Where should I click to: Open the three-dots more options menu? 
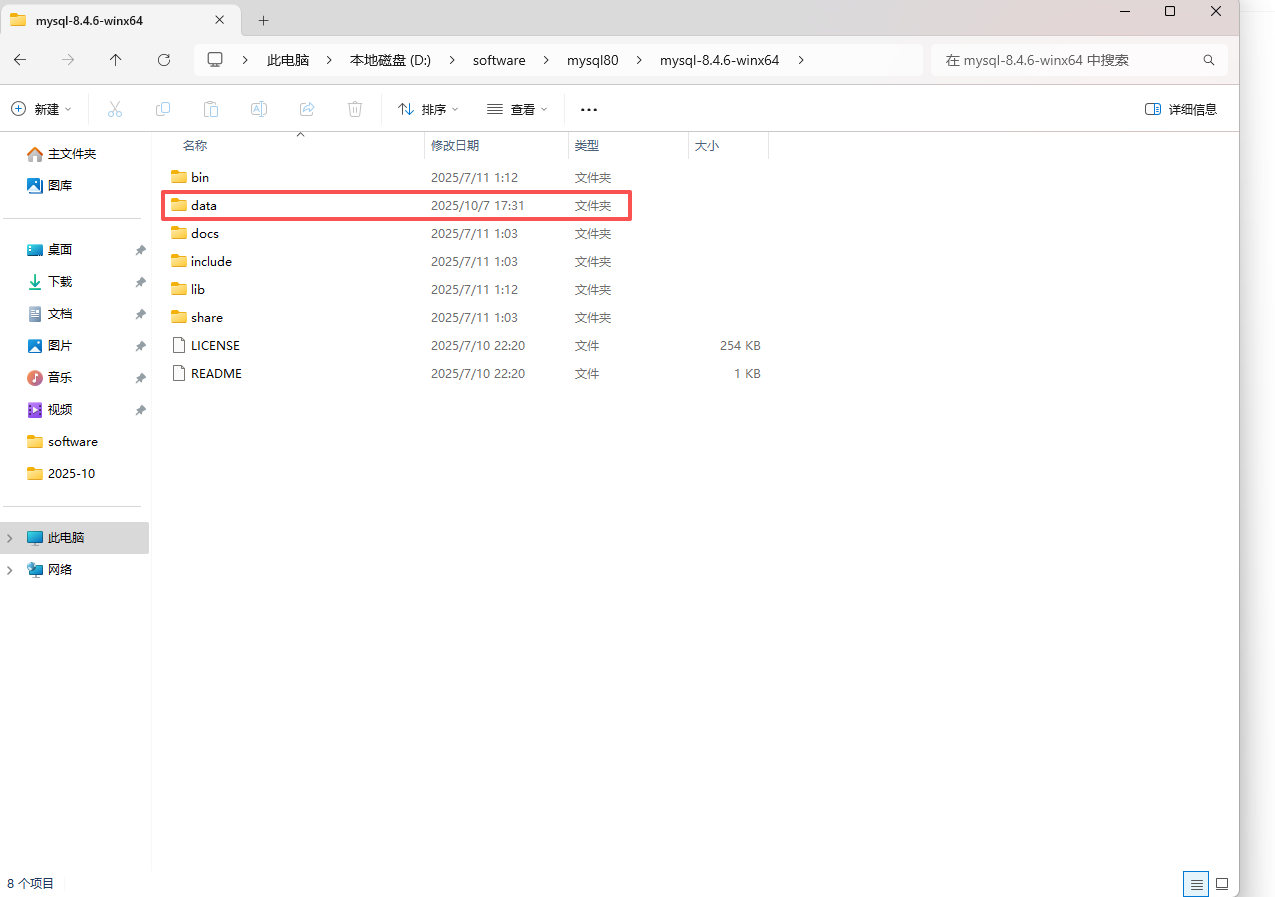coord(589,109)
